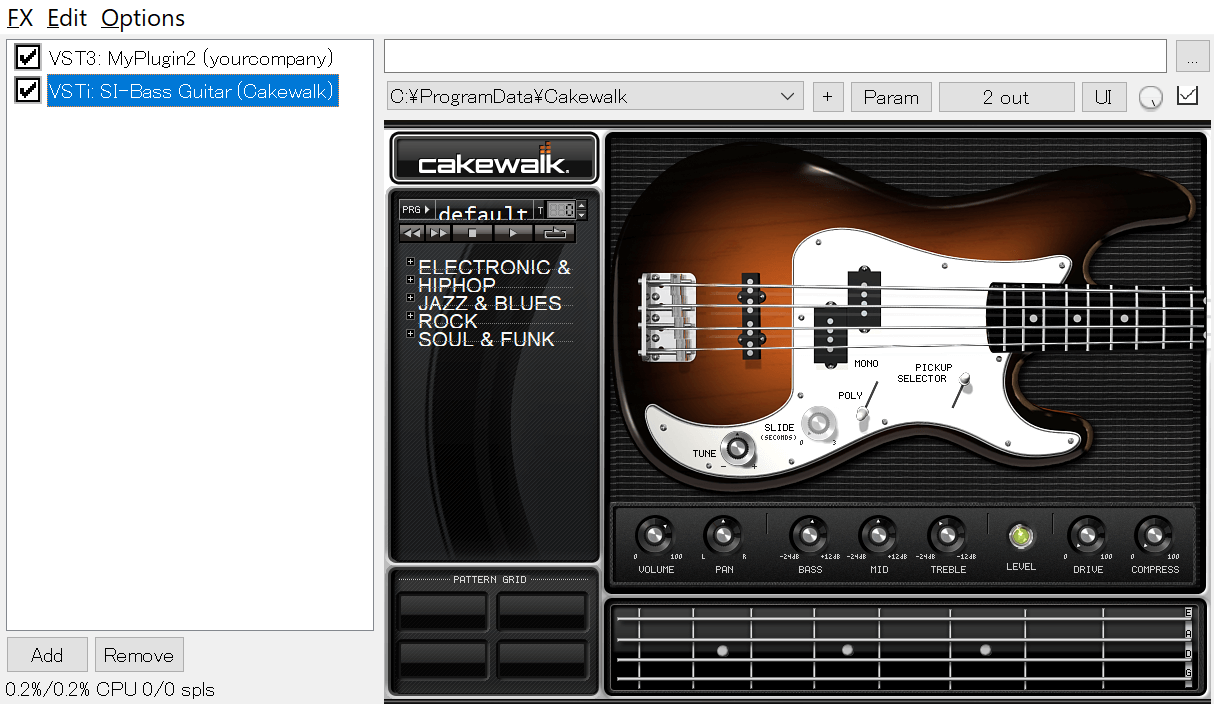Click the TREBLE EQ knob
Viewport: 1214px width, 704px height.
[x=946, y=535]
